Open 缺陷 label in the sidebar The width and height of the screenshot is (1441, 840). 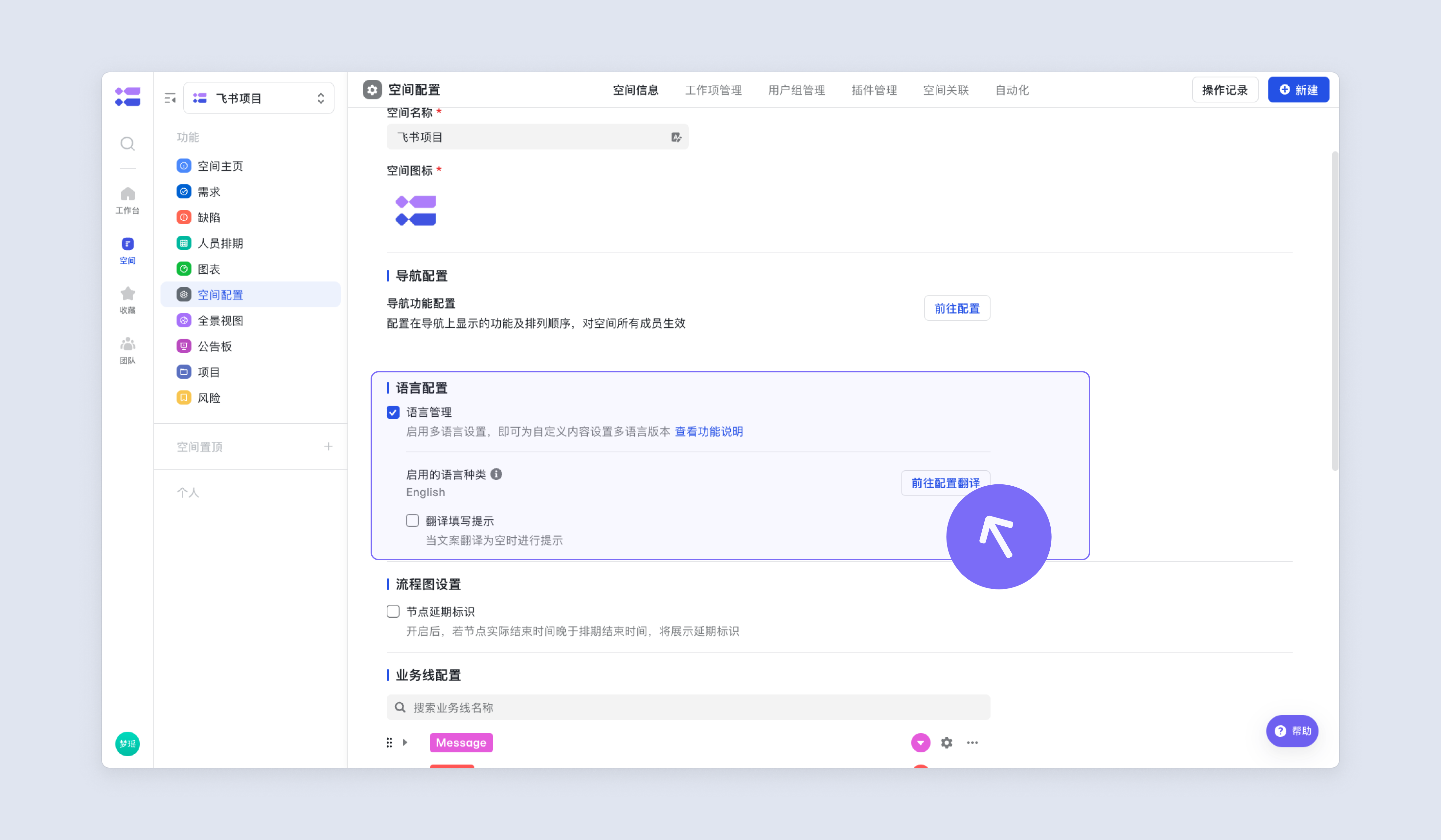209,217
